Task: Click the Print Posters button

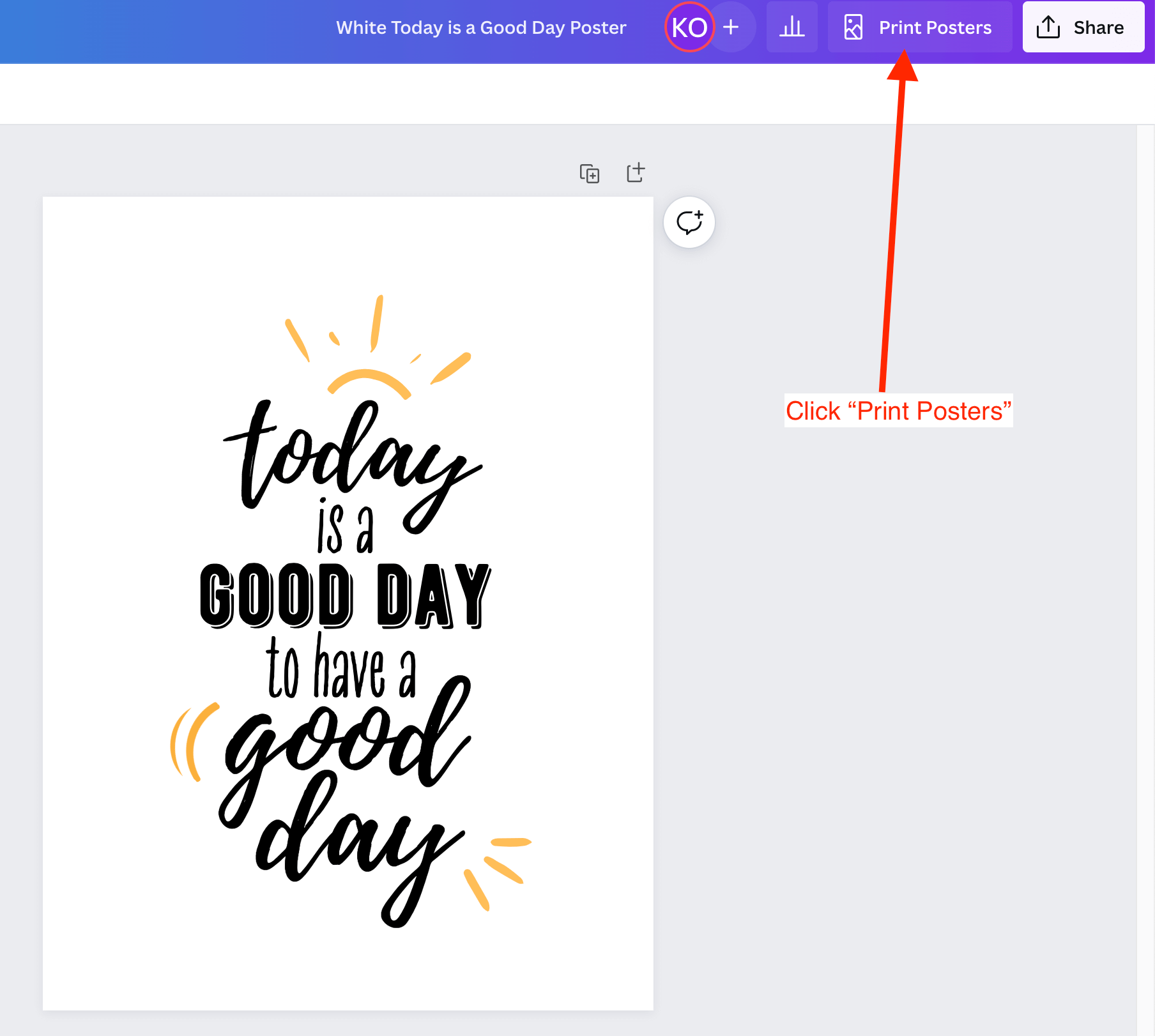Action: point(919,27)
